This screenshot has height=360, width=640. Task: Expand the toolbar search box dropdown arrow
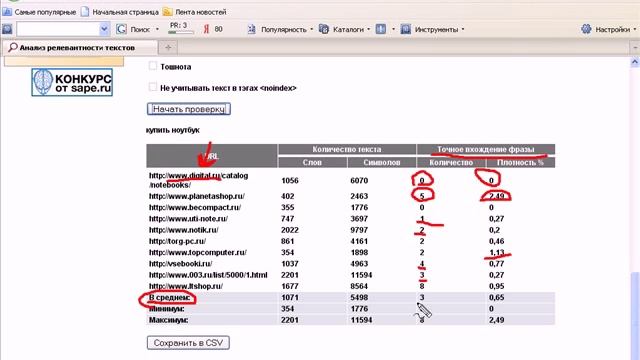(104, 29)
